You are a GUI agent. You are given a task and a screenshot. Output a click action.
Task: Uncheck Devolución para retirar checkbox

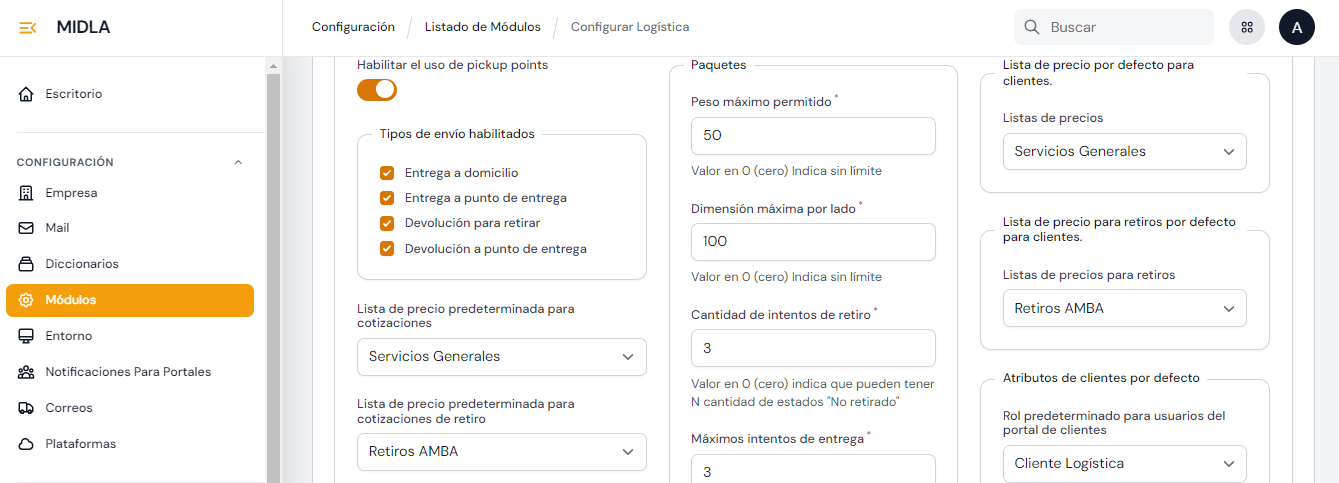pos(387,223)
